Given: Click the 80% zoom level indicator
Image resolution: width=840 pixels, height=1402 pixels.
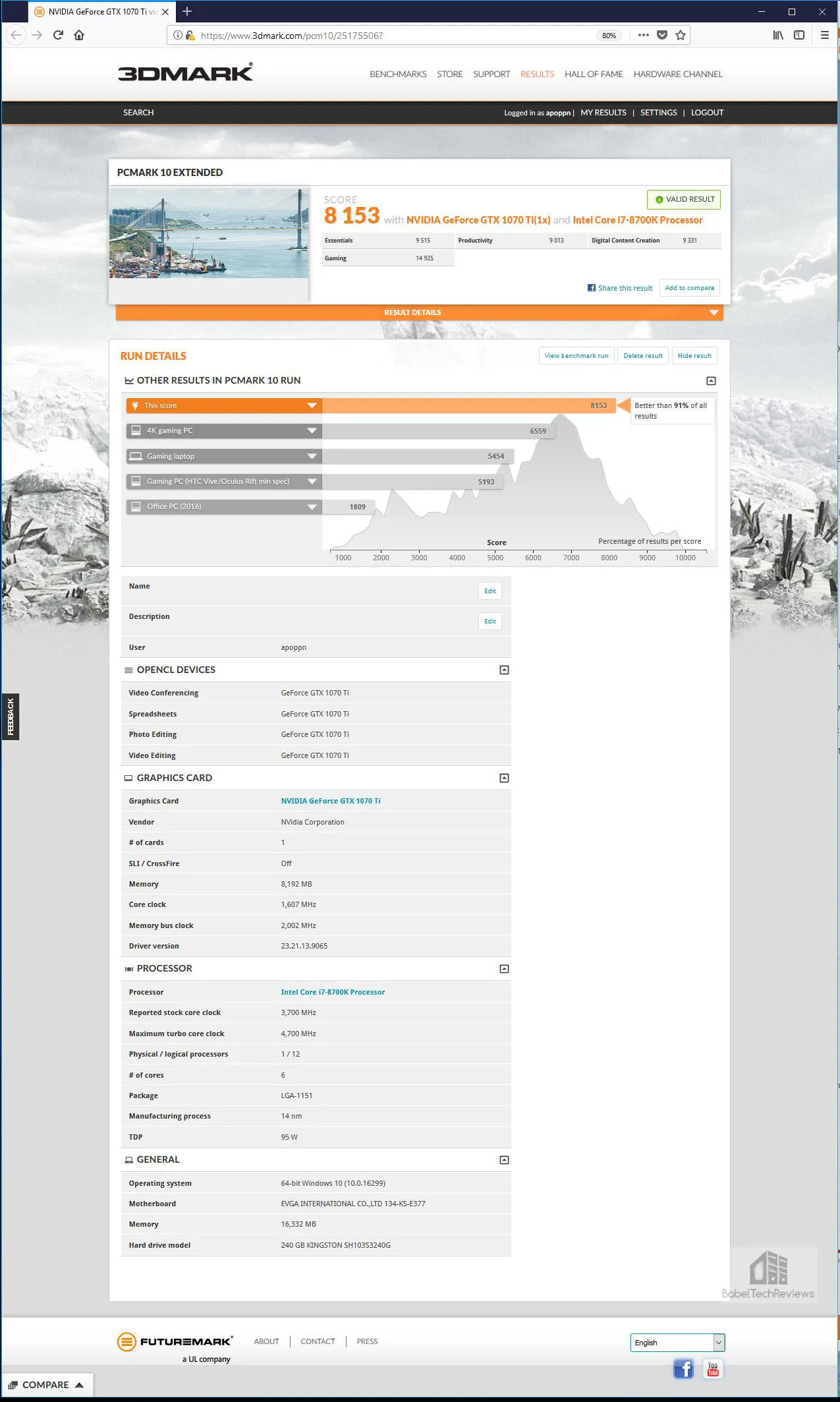Looking at the screenshot, I should point(609,36).
